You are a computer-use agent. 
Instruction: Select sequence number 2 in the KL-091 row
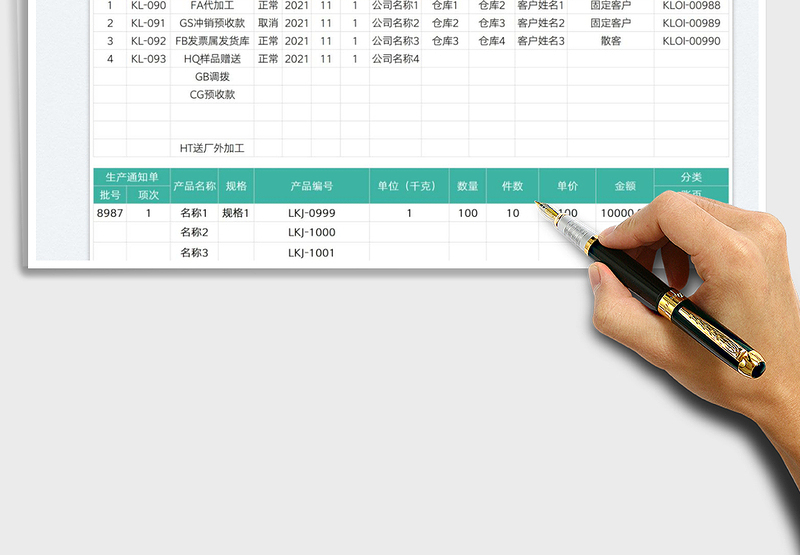110,23
